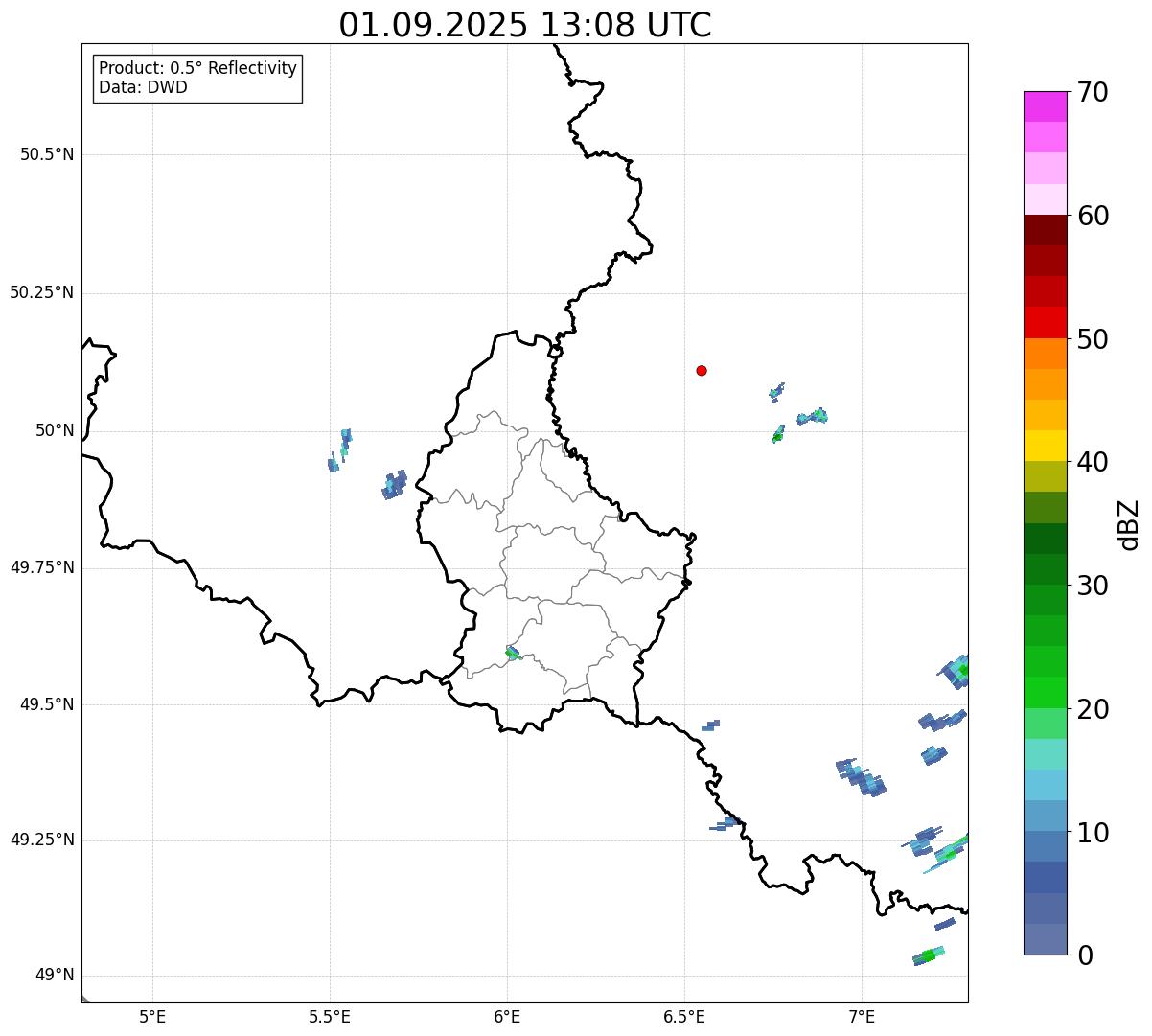Click the 50.5°N latitude tick label

coord(47,154)
